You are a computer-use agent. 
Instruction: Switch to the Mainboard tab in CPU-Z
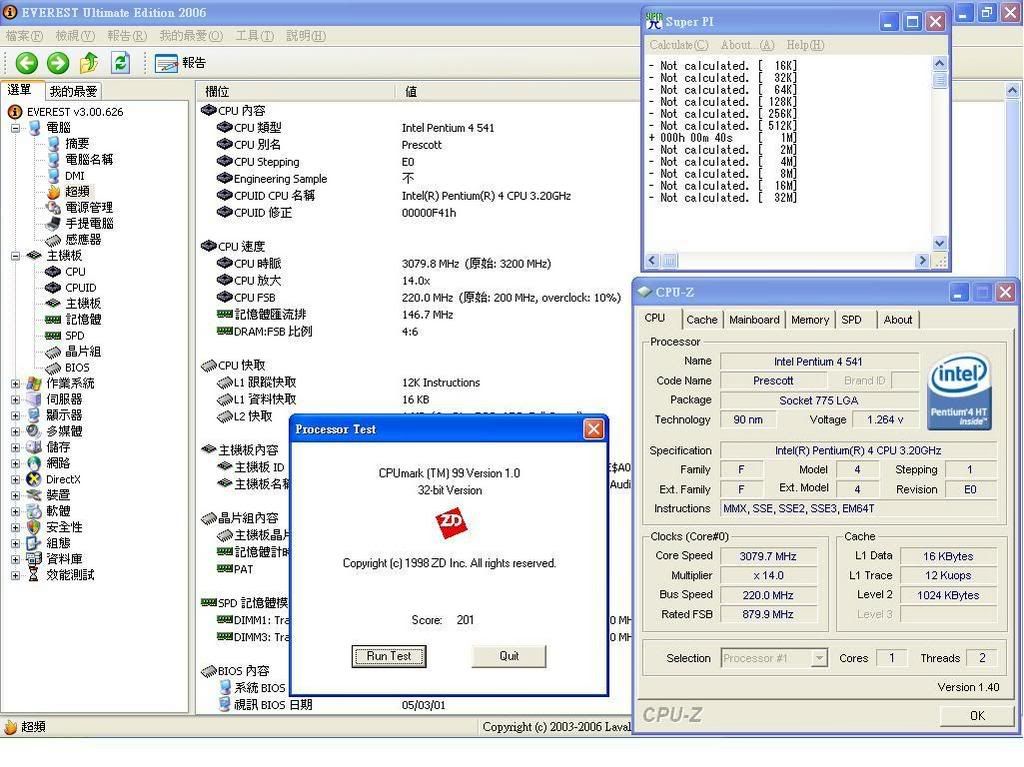754,319
